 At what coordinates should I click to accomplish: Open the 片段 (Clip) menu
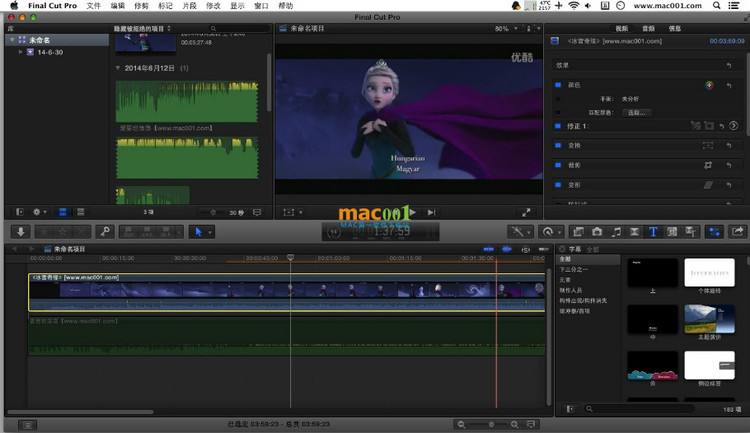[189, 6]
